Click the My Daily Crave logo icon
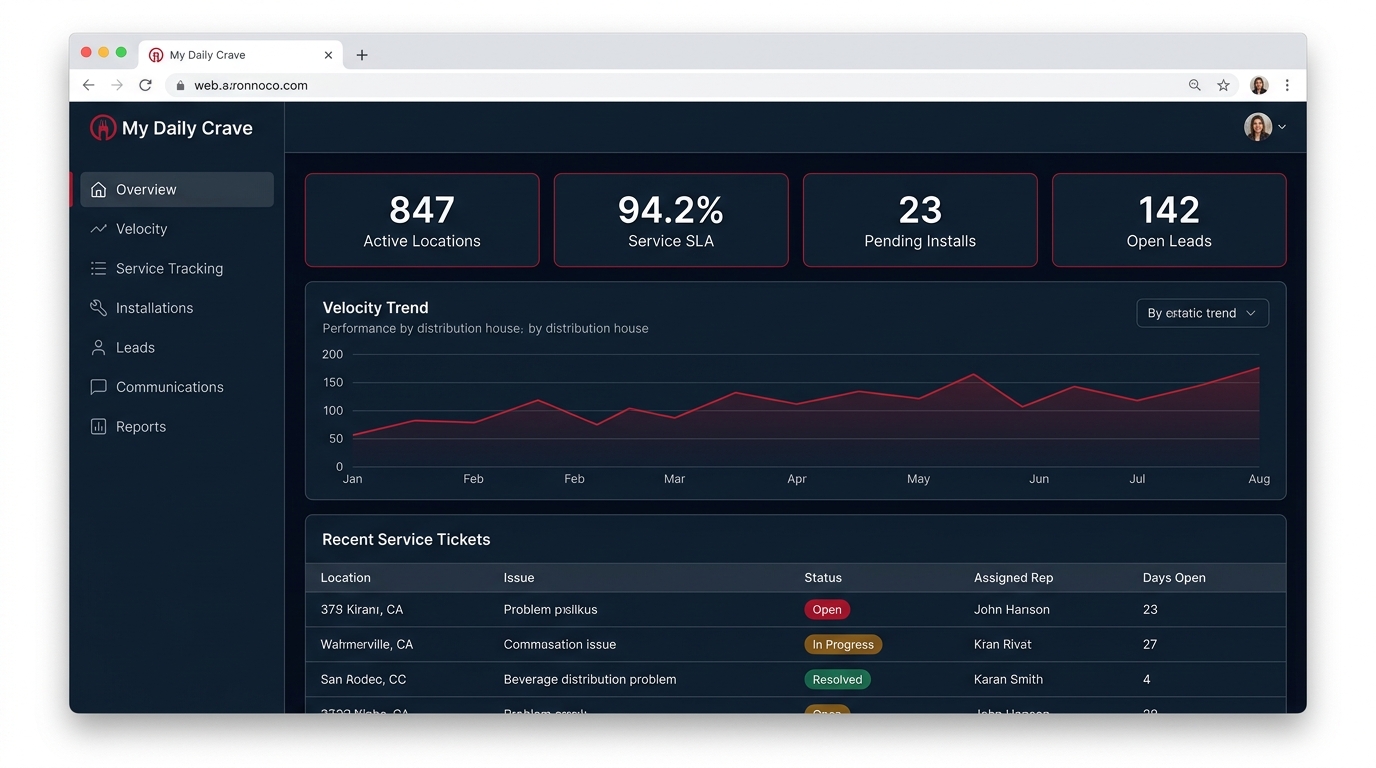This screenshot has width=1376, height=768. (x=103, y=128)
